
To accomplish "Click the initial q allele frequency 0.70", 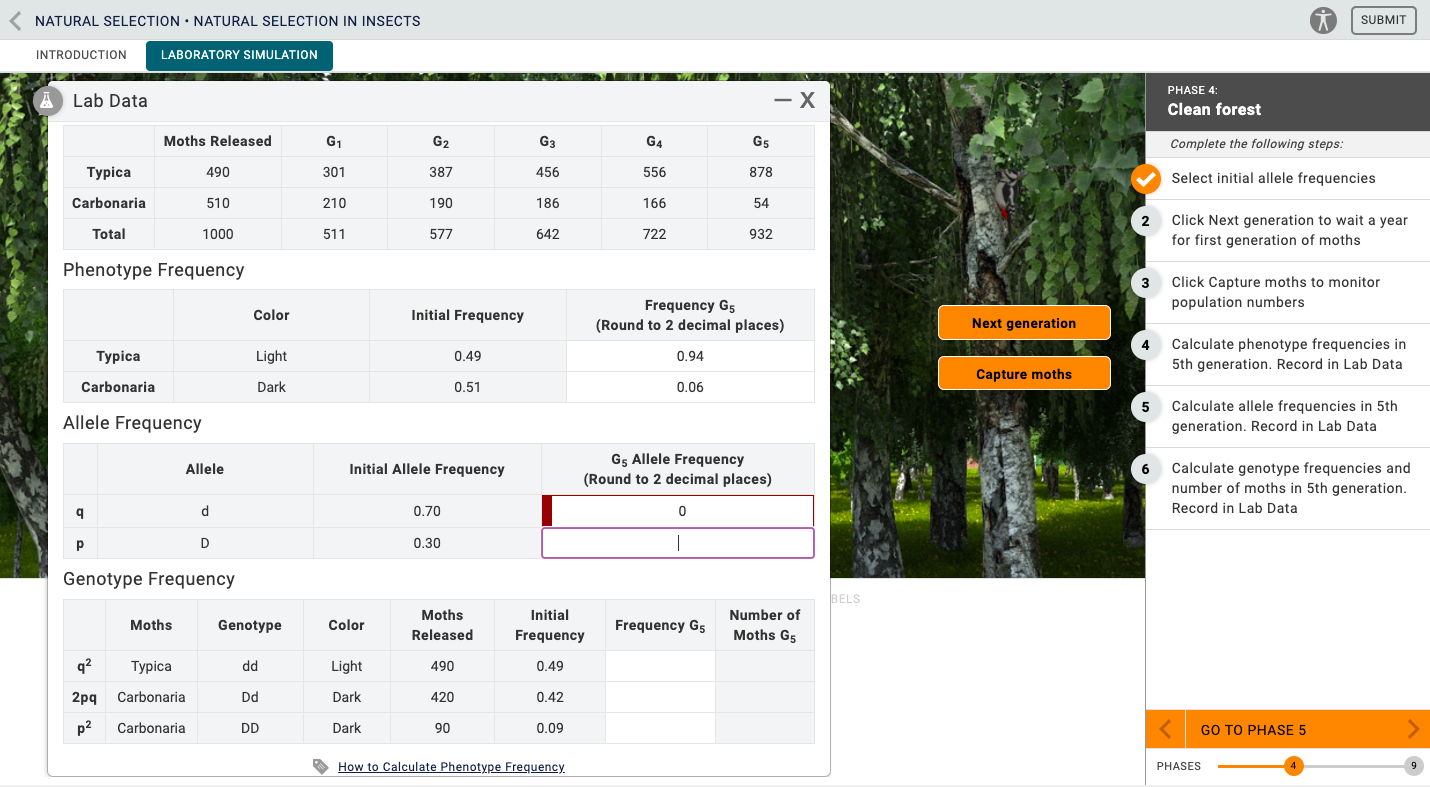I will (427, 511).
